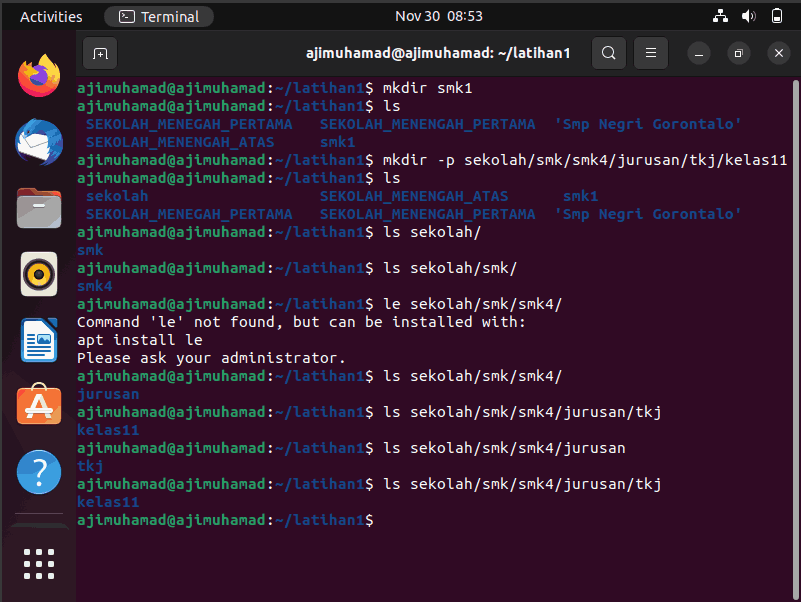Screen dimensions: 801x602
Task: Click the 'ls sekolah/smk/' command text
Action: pyautogui.click(x=450, y=268)
